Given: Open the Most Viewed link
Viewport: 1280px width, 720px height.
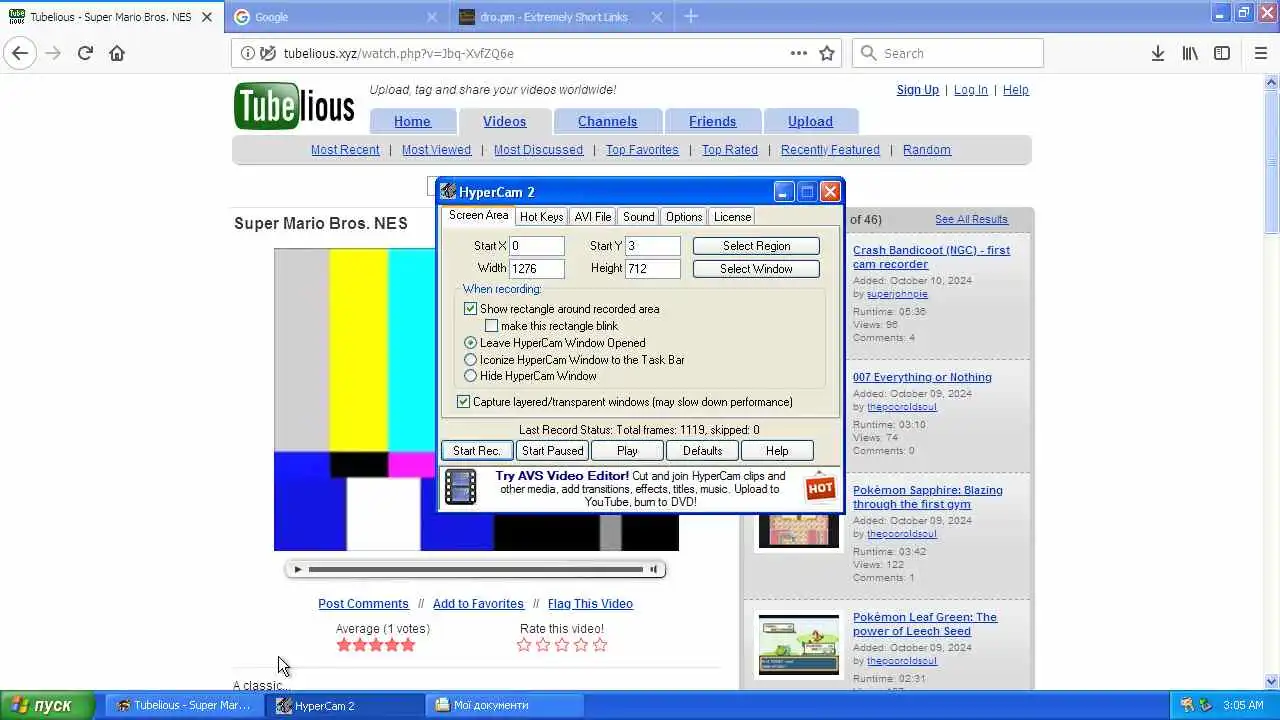Looking at the screenshot, I should tap(436, 150).
